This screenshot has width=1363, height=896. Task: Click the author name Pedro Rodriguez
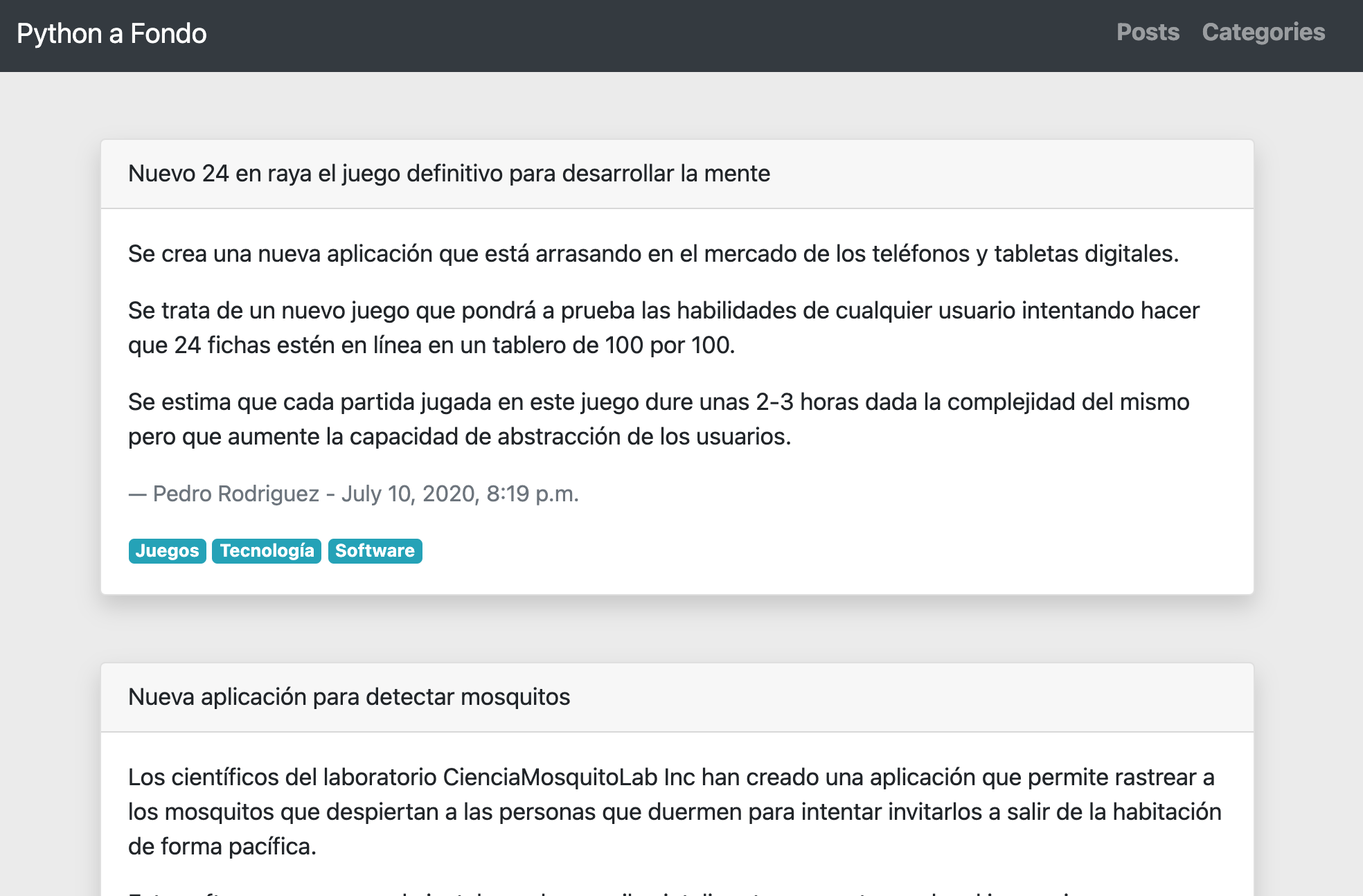click(237, 494)
